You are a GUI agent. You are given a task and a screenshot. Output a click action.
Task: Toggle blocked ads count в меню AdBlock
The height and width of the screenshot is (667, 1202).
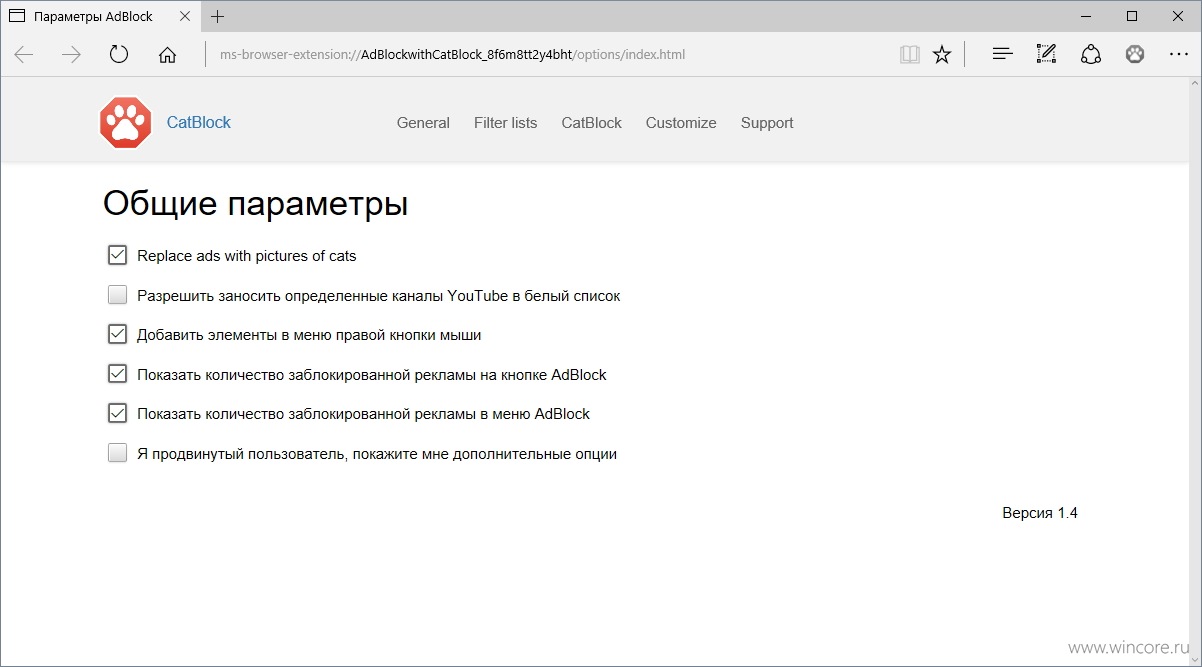[x=118, y=414]
